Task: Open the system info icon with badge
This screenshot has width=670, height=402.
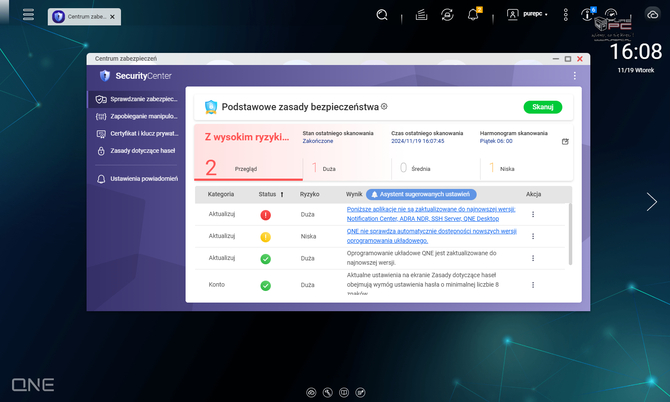Action: [x=587, y=15]
